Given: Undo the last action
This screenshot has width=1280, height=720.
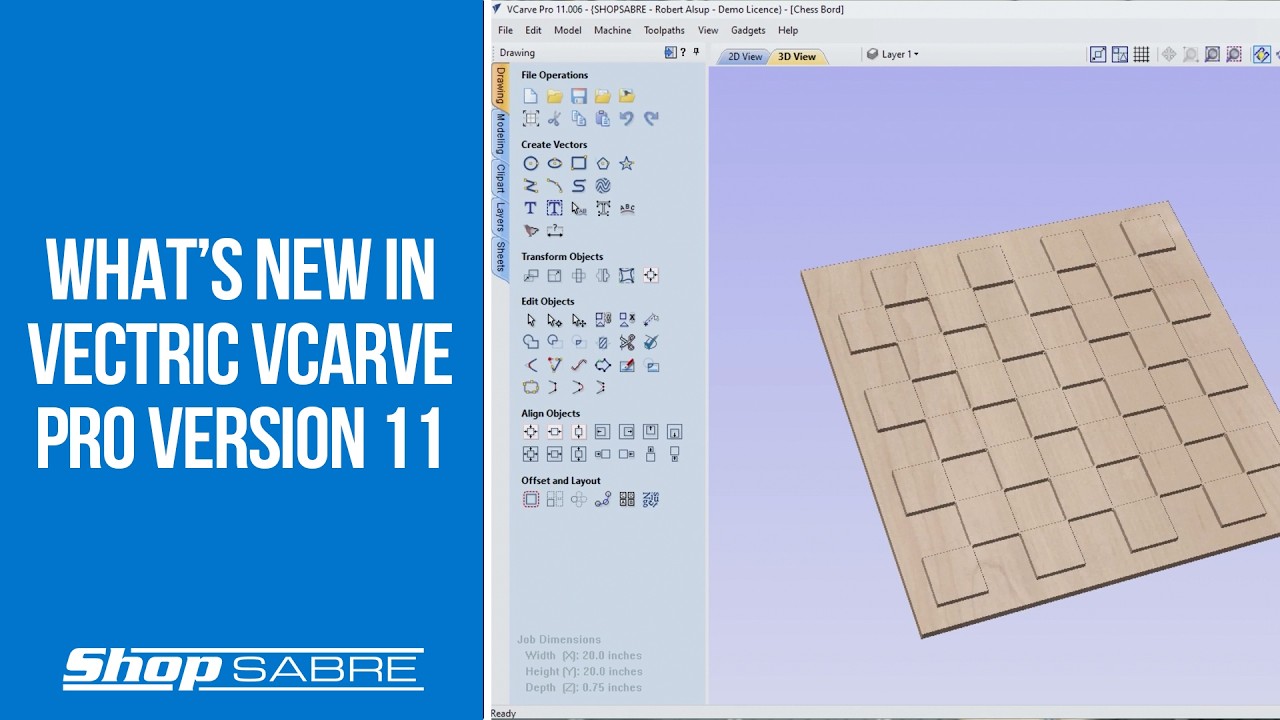Looking at the screenshot, I should tap(626, 118).
